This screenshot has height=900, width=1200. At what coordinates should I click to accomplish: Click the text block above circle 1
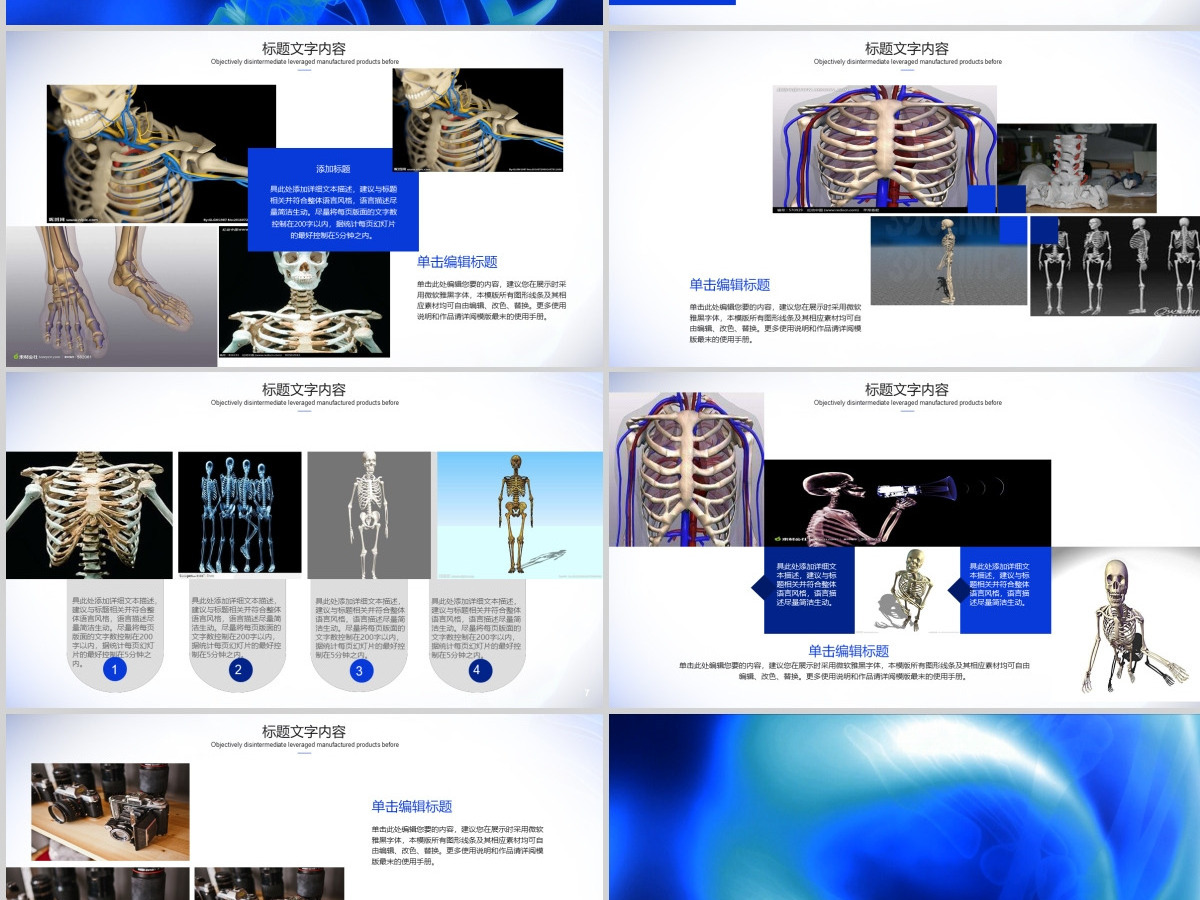click(x=114, y=632)
